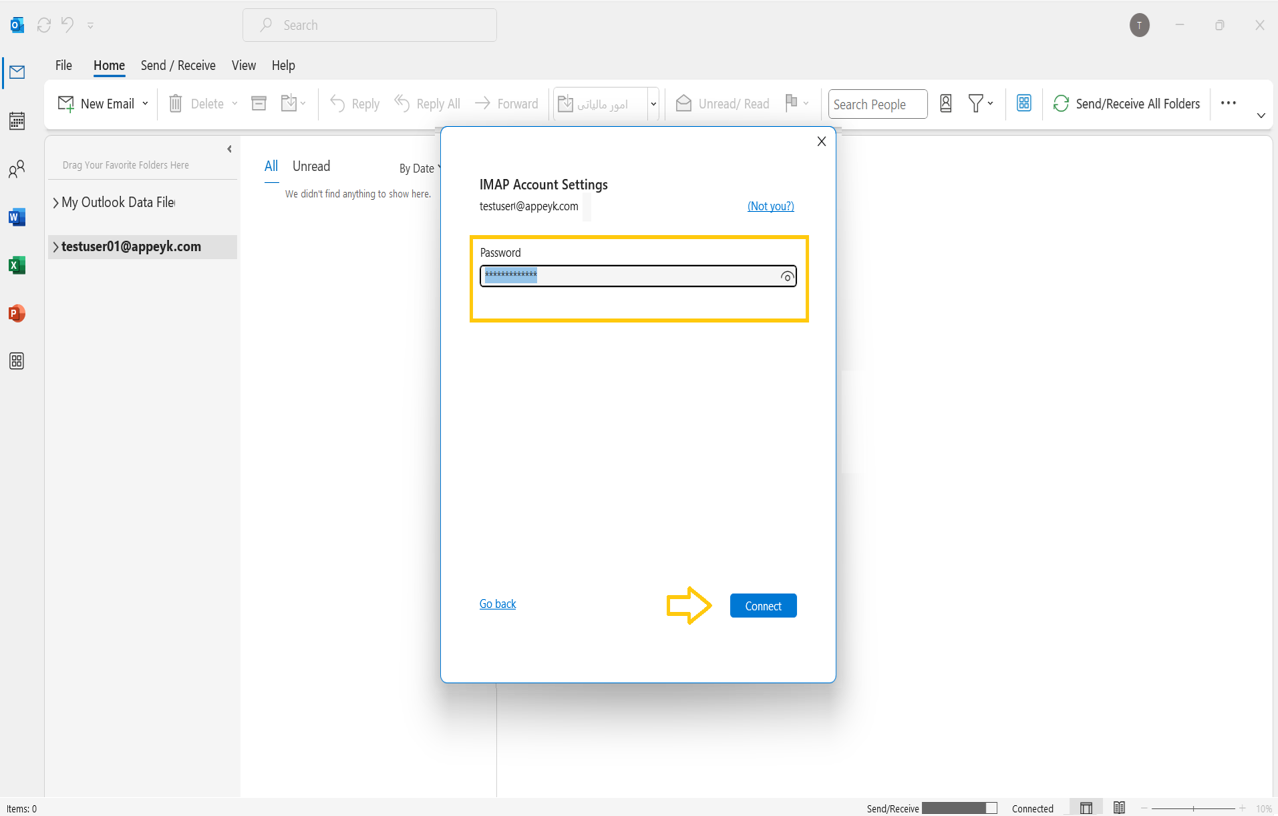This screenshot has height=816, width=1278.
Task: Close the IMAP Account Settings dialog
Action: point(822,141)
